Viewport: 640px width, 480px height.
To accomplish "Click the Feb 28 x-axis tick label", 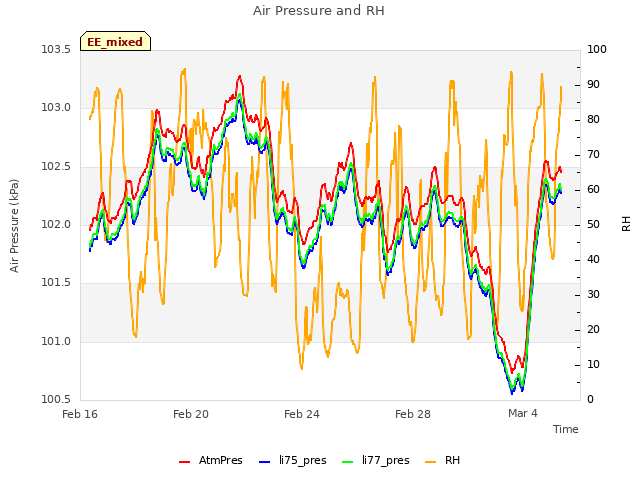I will 413,414.
